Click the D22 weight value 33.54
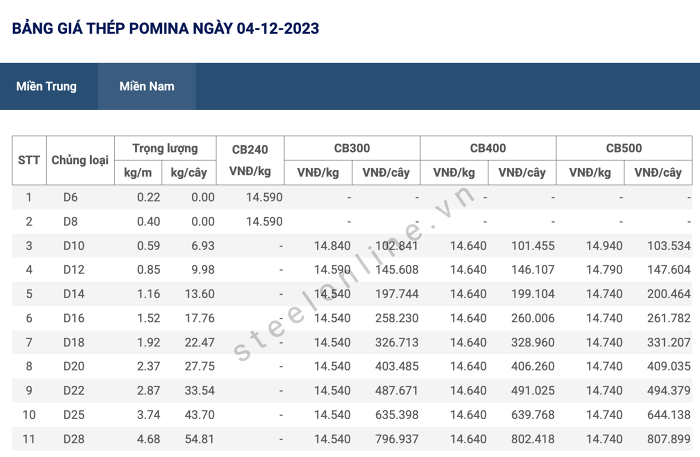The height and width of the screenshot is (457, 700). click(x=200, y=391)
